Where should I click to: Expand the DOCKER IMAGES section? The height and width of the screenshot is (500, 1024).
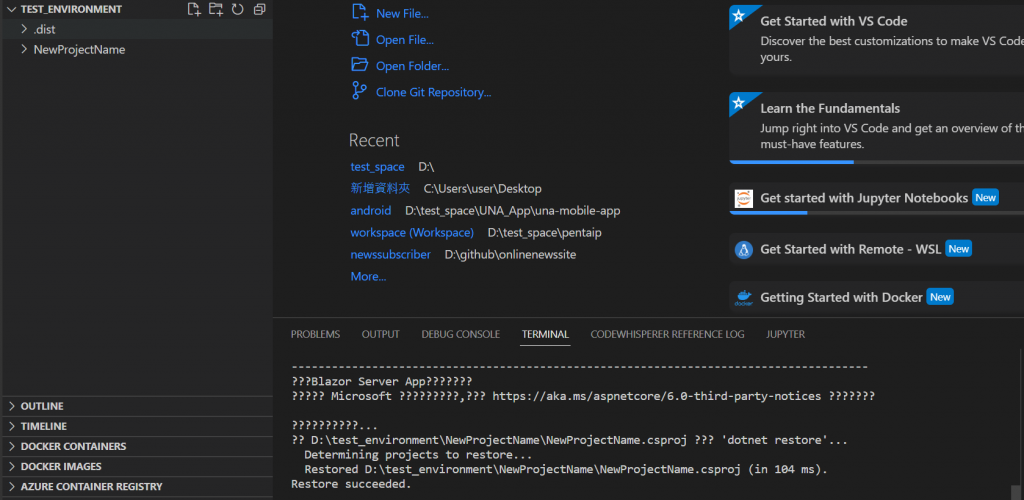click(x=12, y=467)
